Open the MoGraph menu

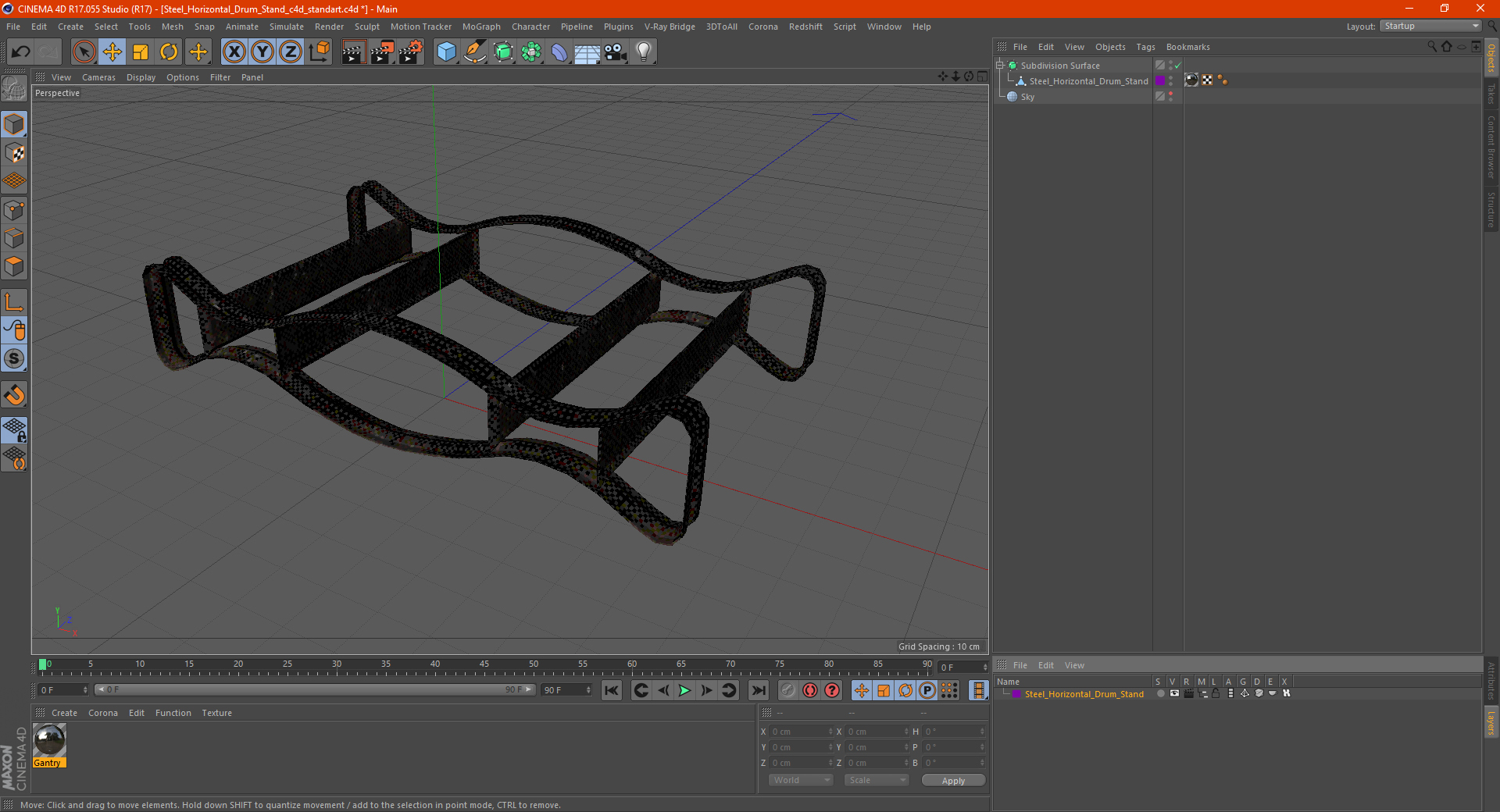click(x=481, y=27)
